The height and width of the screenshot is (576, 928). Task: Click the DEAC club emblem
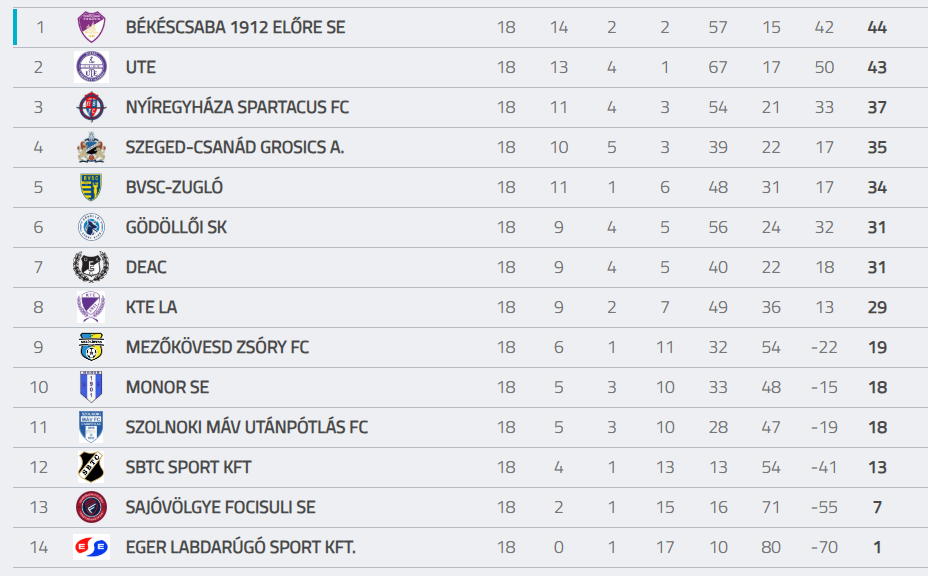(x=91, y=267)
